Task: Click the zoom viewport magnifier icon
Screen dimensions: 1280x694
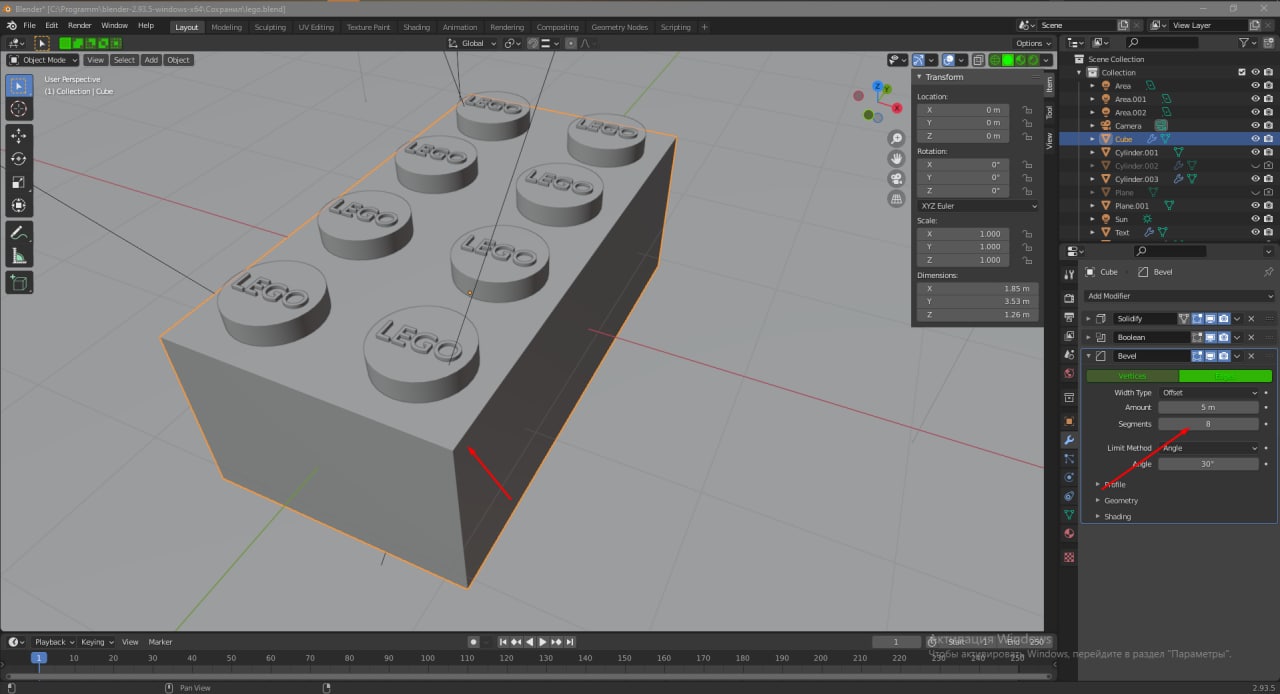Action: (897, 138)
